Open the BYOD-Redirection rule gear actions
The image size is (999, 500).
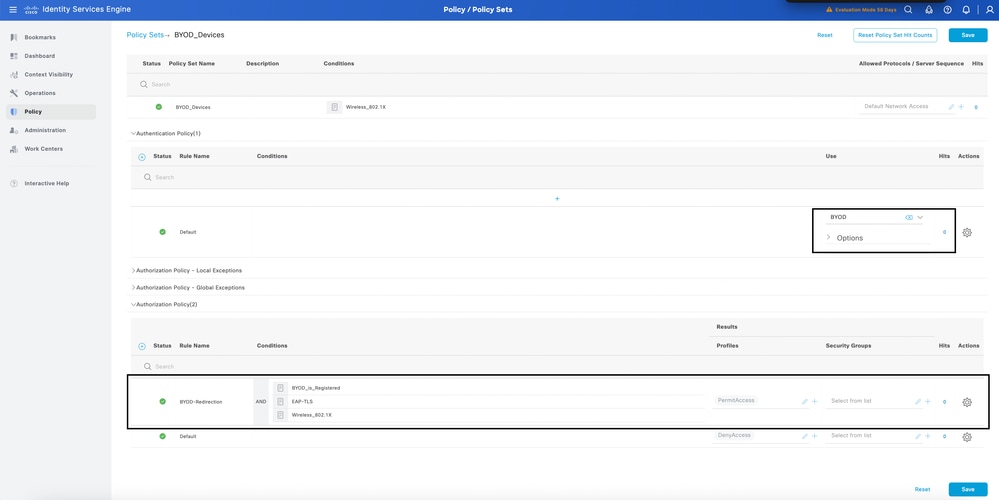click(x=967, y=402)
